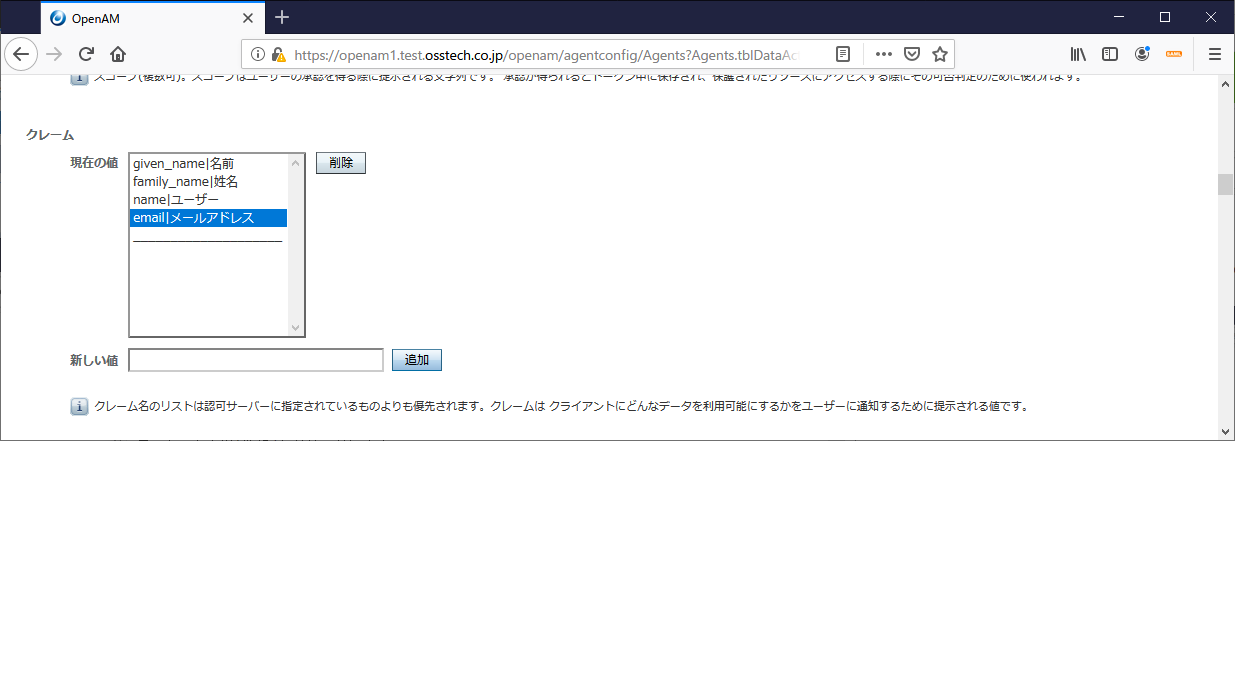Click the page information icon in address bar
This screenshot has width=1235, height=691.
point(258,54)
